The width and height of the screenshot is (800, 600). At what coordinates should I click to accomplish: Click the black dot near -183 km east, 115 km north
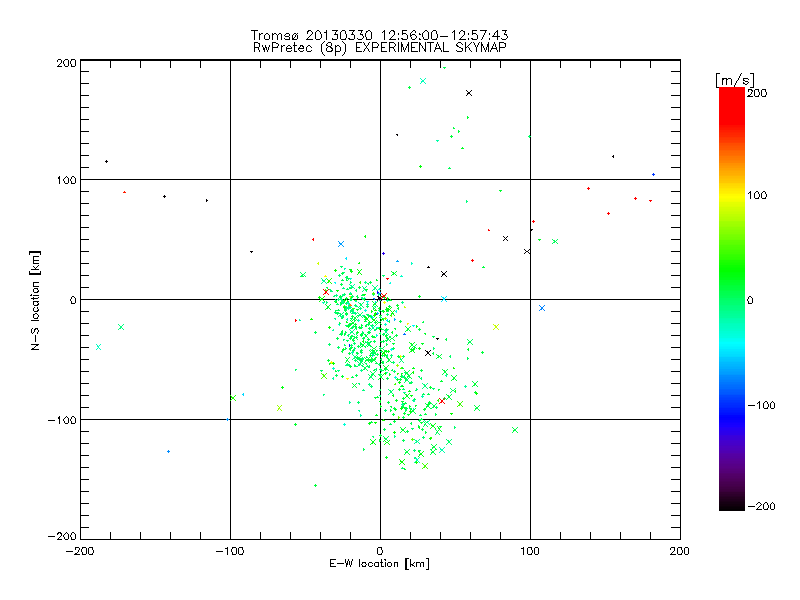tap(106, 162)
